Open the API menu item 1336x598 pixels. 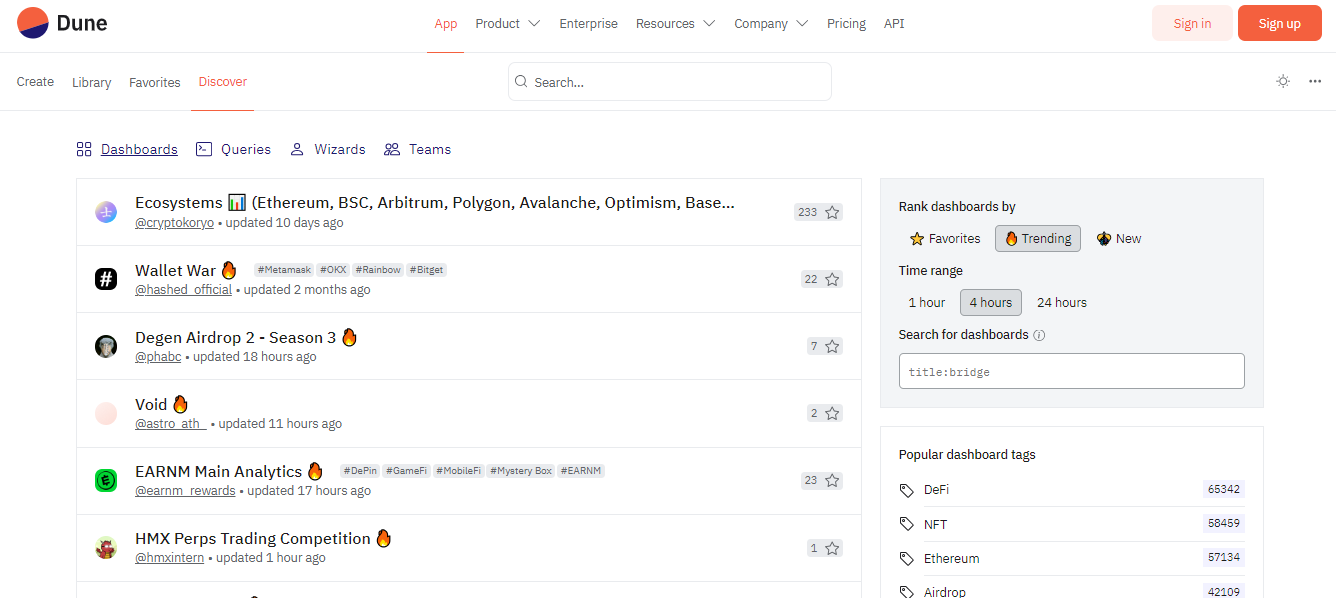(894, 23)
